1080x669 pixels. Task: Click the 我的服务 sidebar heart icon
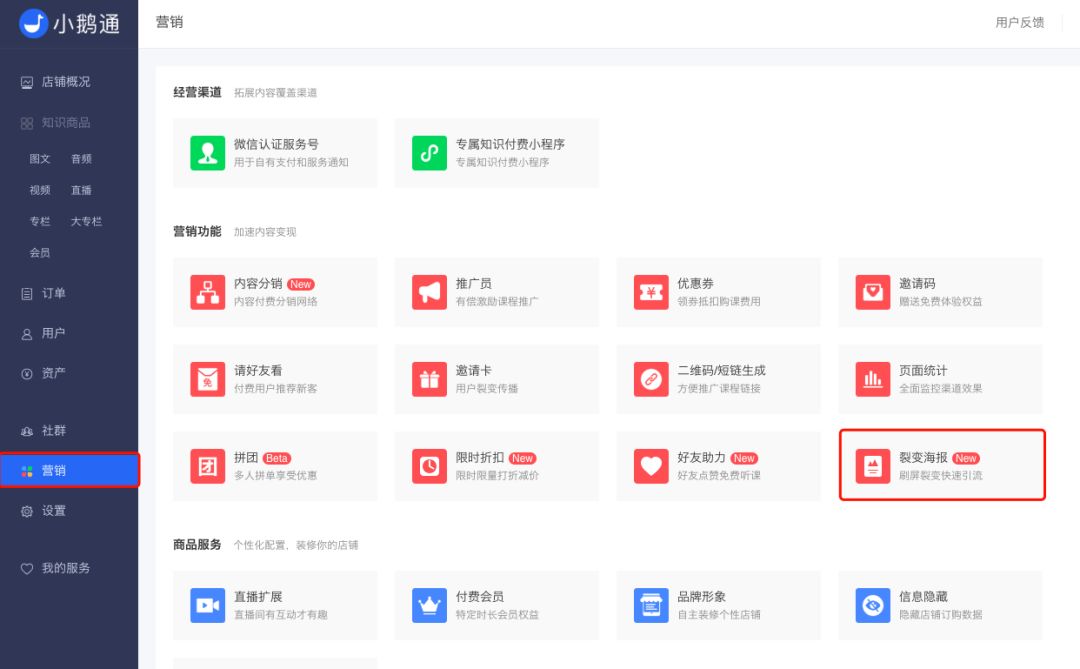[27, 568]
